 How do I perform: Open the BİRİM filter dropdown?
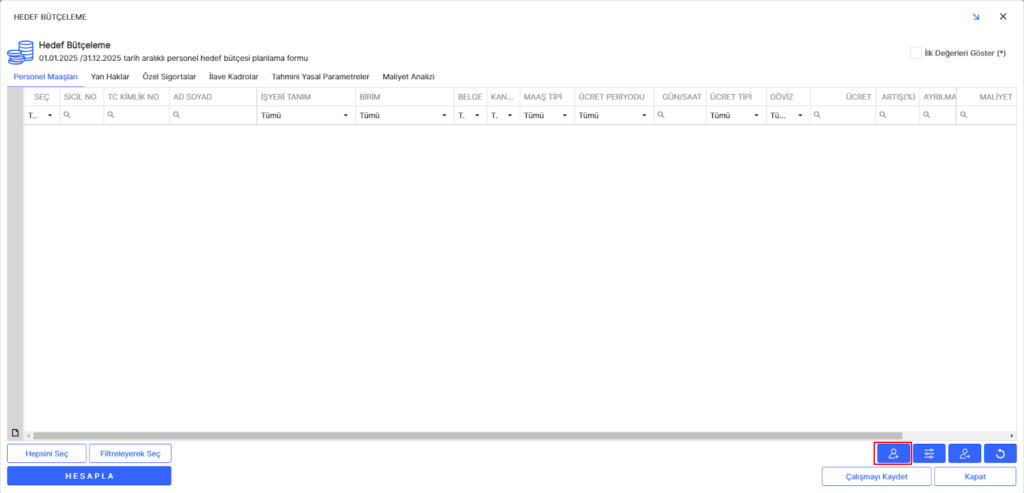pos(444,116)
